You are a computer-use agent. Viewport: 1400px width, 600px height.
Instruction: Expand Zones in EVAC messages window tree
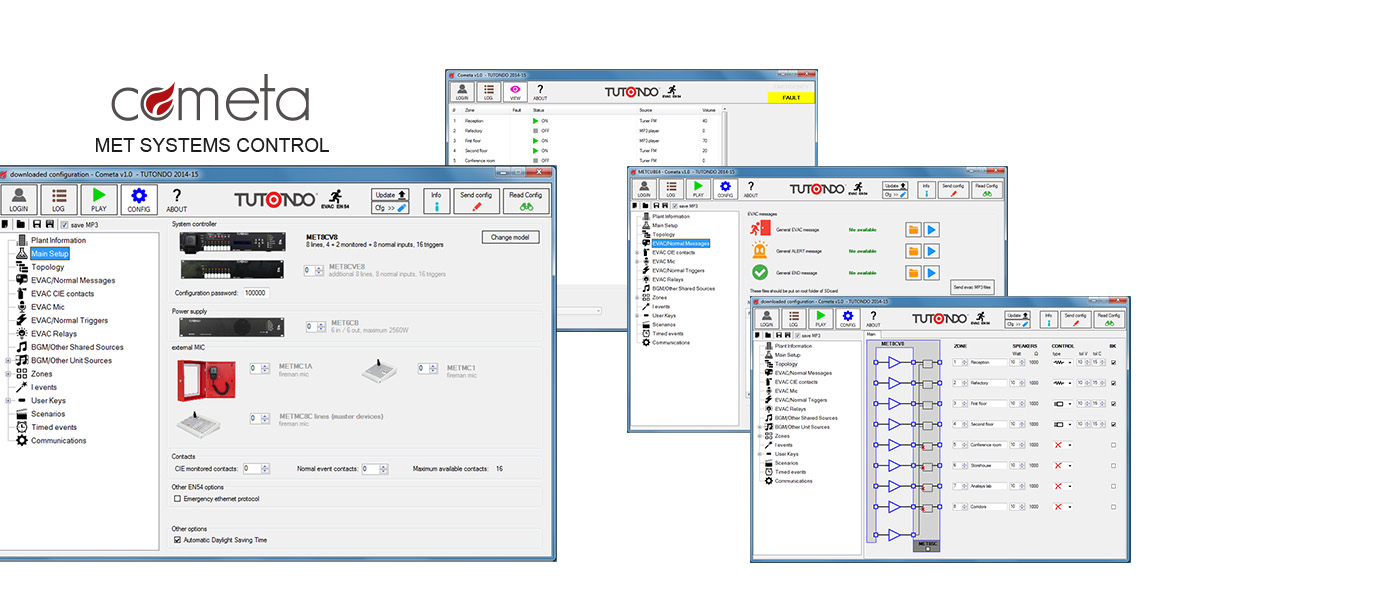[x=637, y=297]
